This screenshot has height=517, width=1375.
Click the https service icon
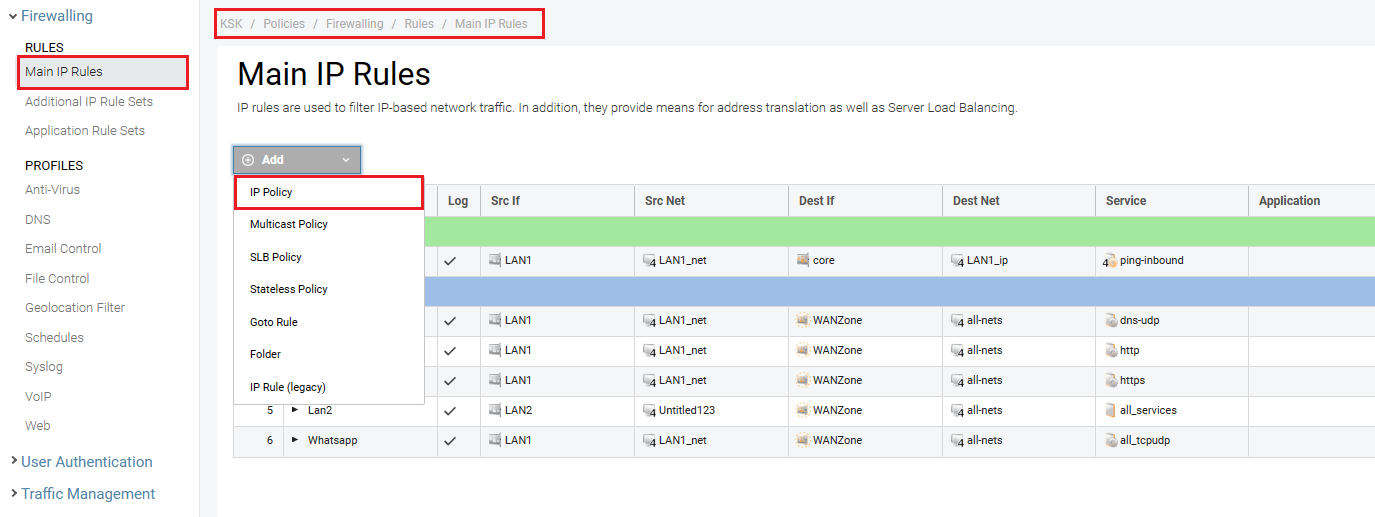(1111, 381)
